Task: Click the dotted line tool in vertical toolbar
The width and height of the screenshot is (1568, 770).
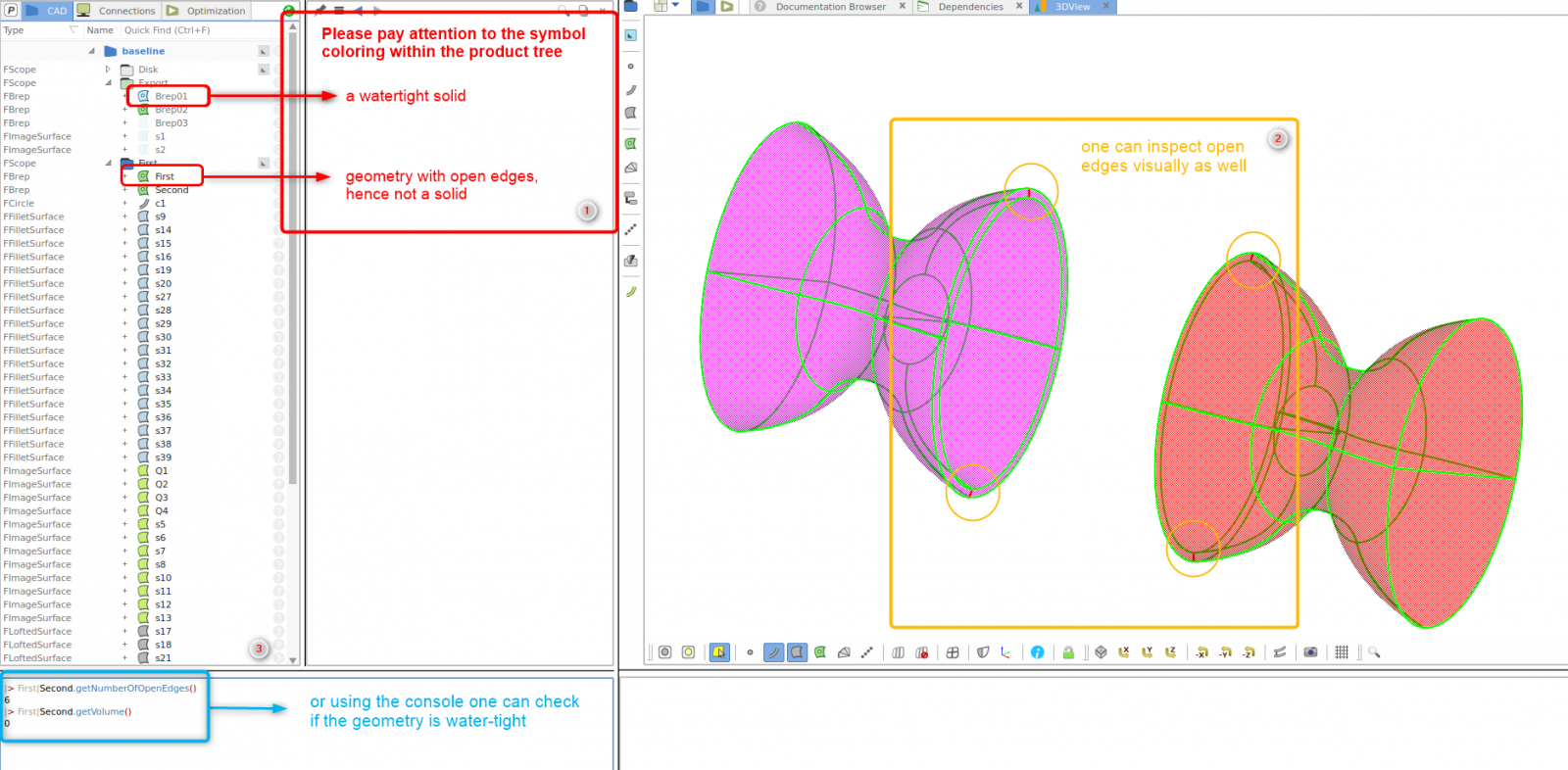Action: pyautogui.click(x=631, y=228)
